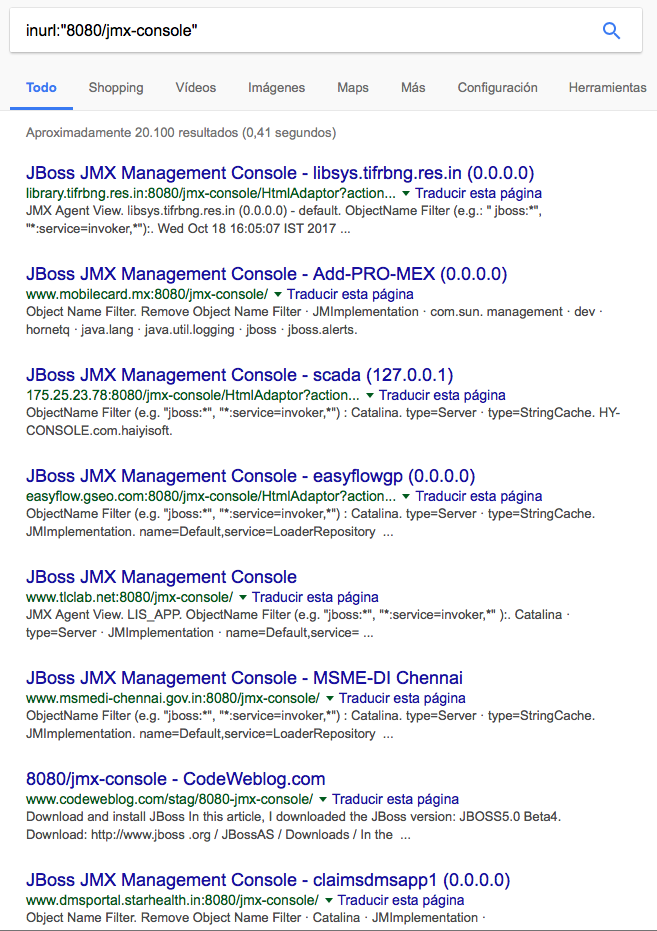
Task: Expand dropdown arrow beside library.tifrbng.res.in URL
Action: pyautogui.click(x=405, y=194)
